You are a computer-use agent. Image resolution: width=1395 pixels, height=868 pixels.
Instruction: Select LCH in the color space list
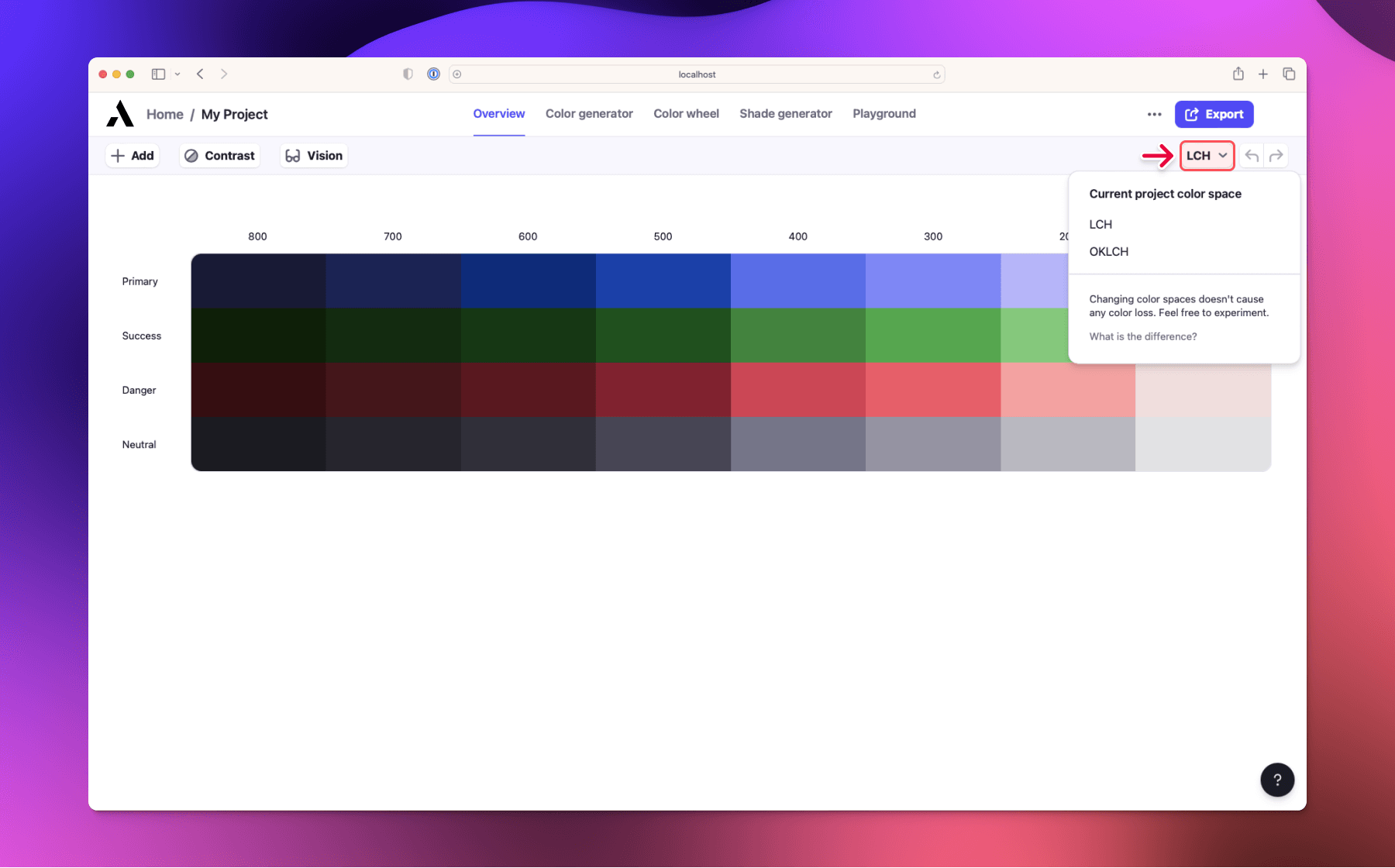pyautogui.click(x=1100, y=224)
